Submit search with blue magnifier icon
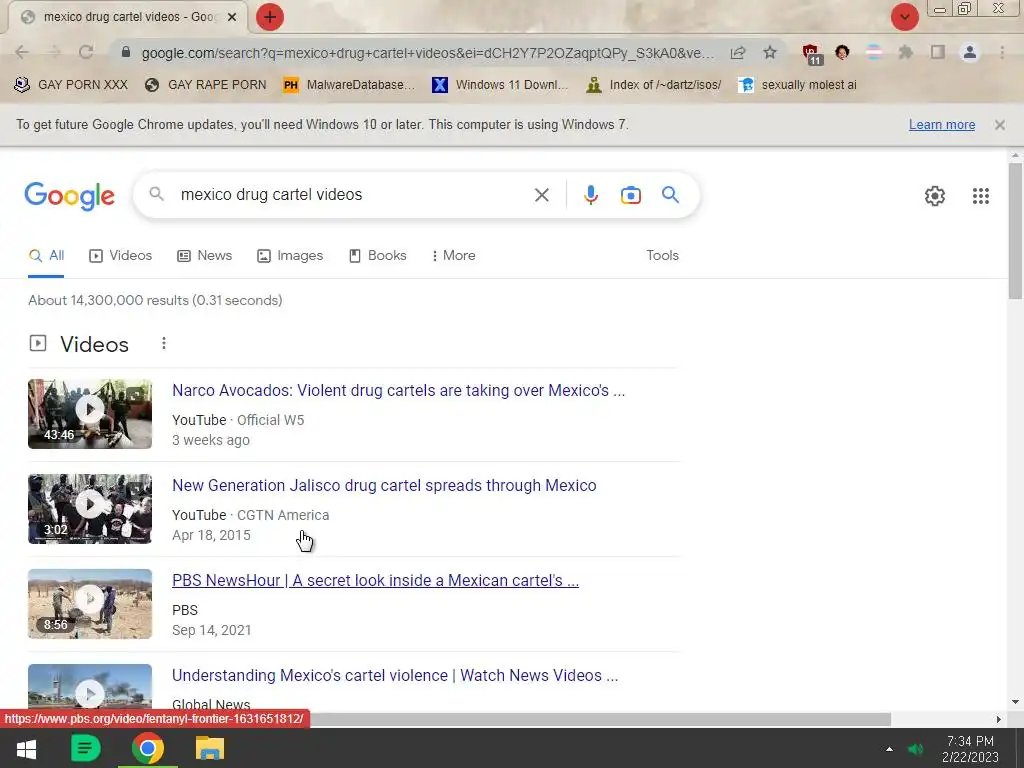This screenshot has height=768, width=1024. [x=670, y=195]
